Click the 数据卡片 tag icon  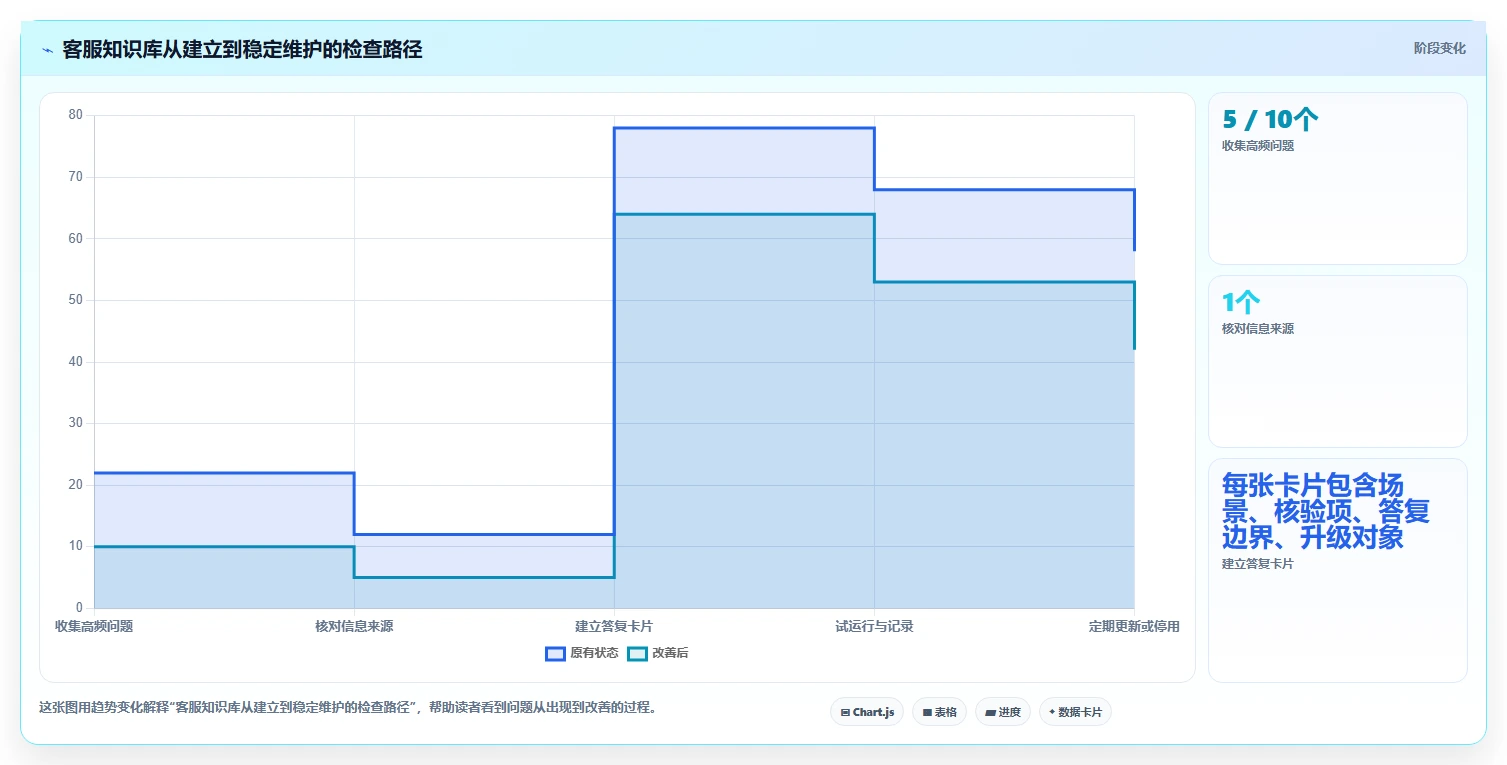[x=1052, y=713]
